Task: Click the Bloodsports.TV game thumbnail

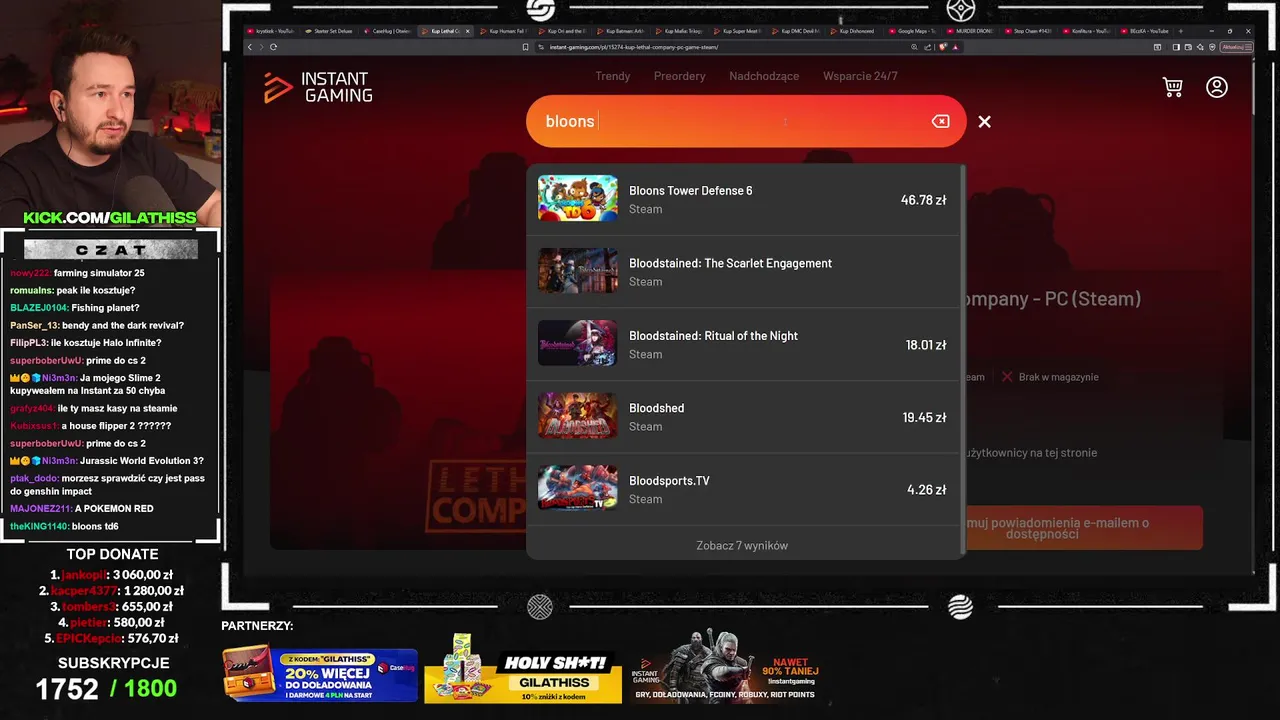Action: pyautogui.click(x=578, y=488)
